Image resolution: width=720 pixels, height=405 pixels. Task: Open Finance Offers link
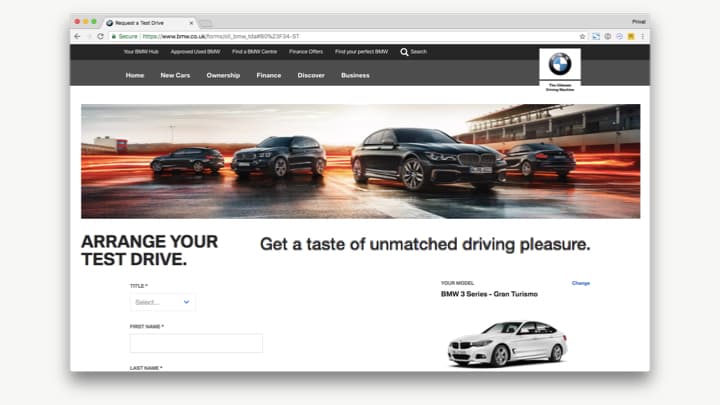306,52
